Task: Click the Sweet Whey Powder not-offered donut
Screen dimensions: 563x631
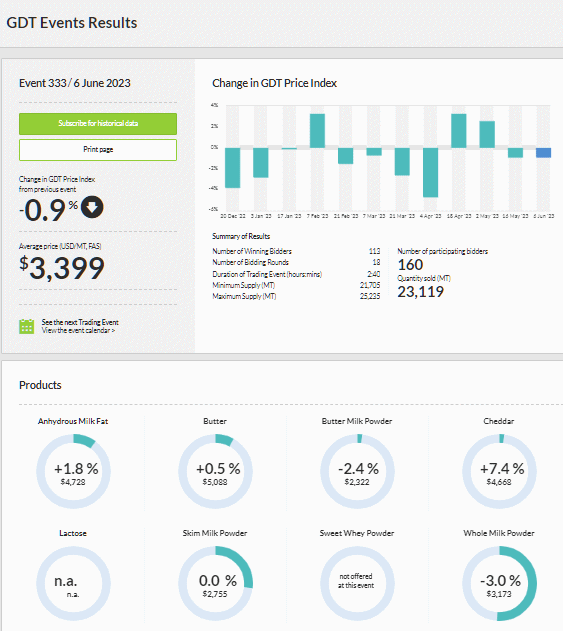Action: 357,583
